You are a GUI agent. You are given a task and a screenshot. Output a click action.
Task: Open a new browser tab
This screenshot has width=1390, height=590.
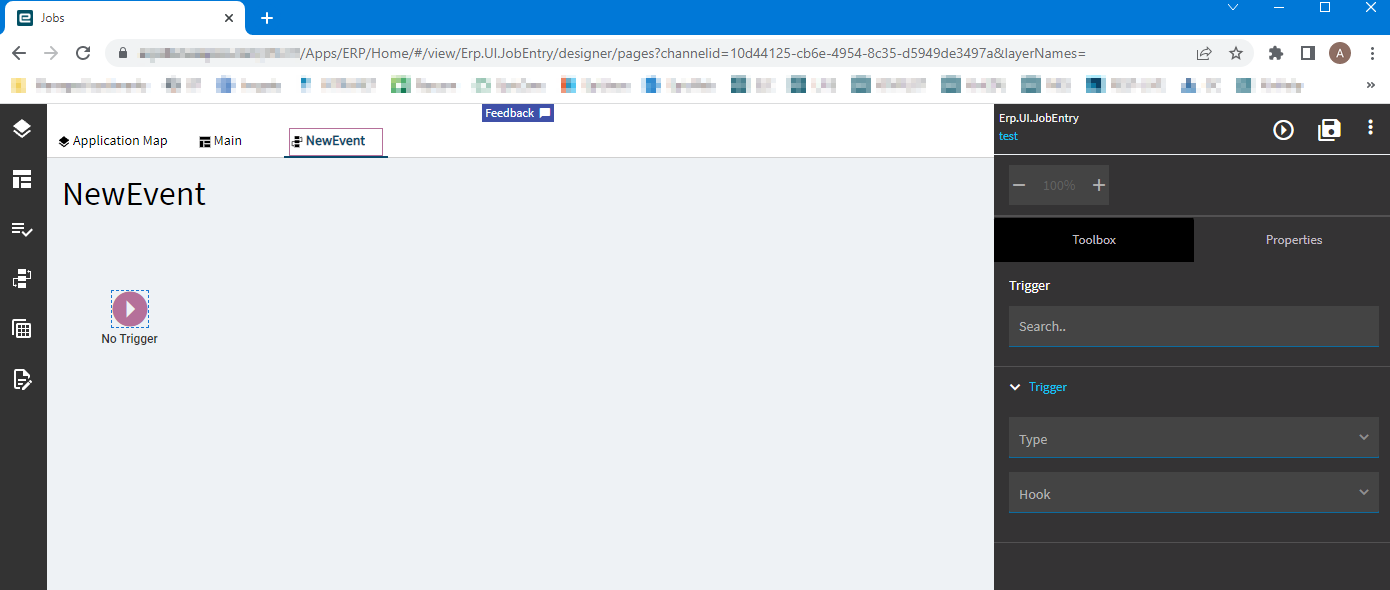pyautogui.click(x=267, y=18)
